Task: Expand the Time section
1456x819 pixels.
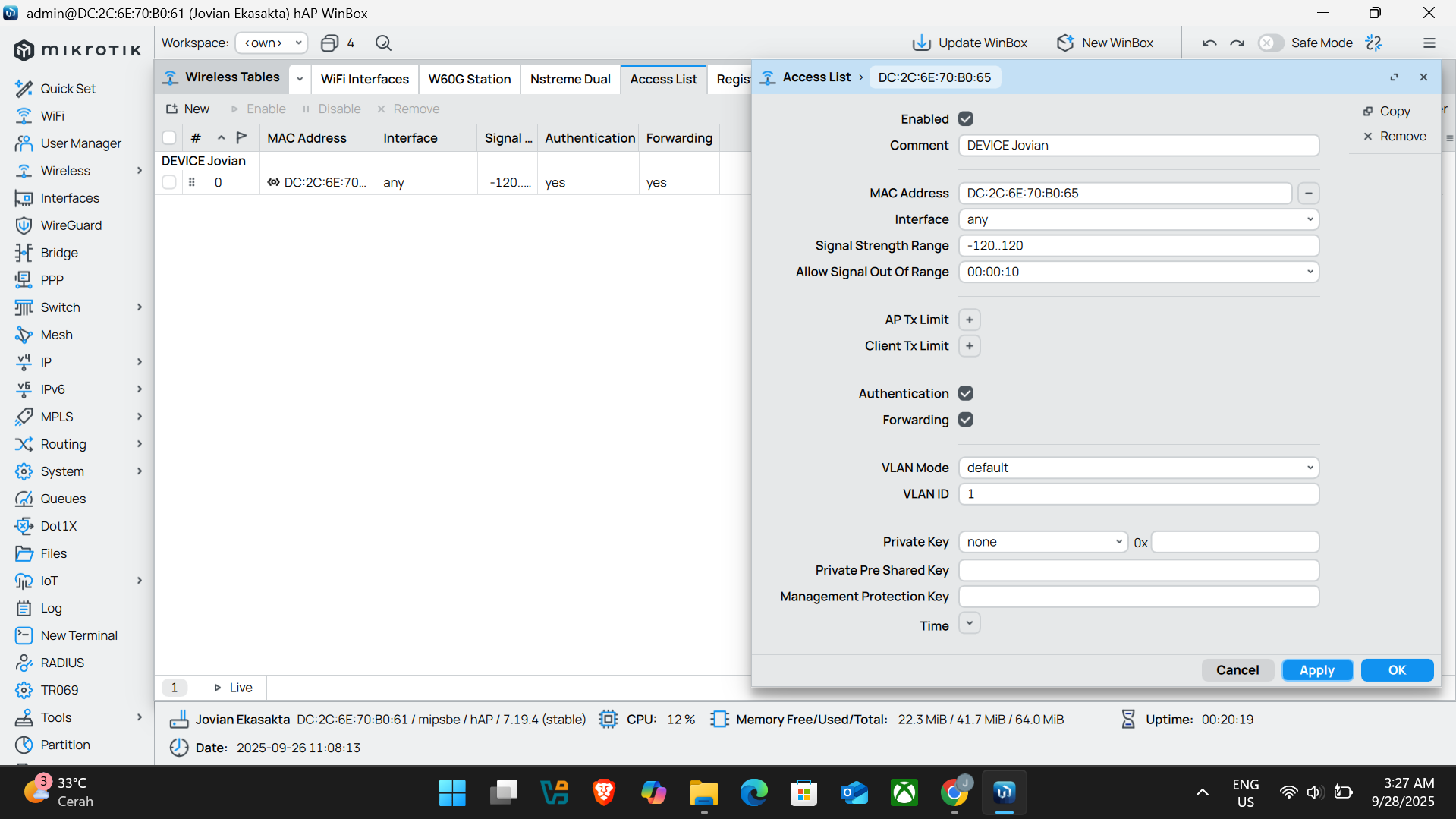Action: coord(970,623)
